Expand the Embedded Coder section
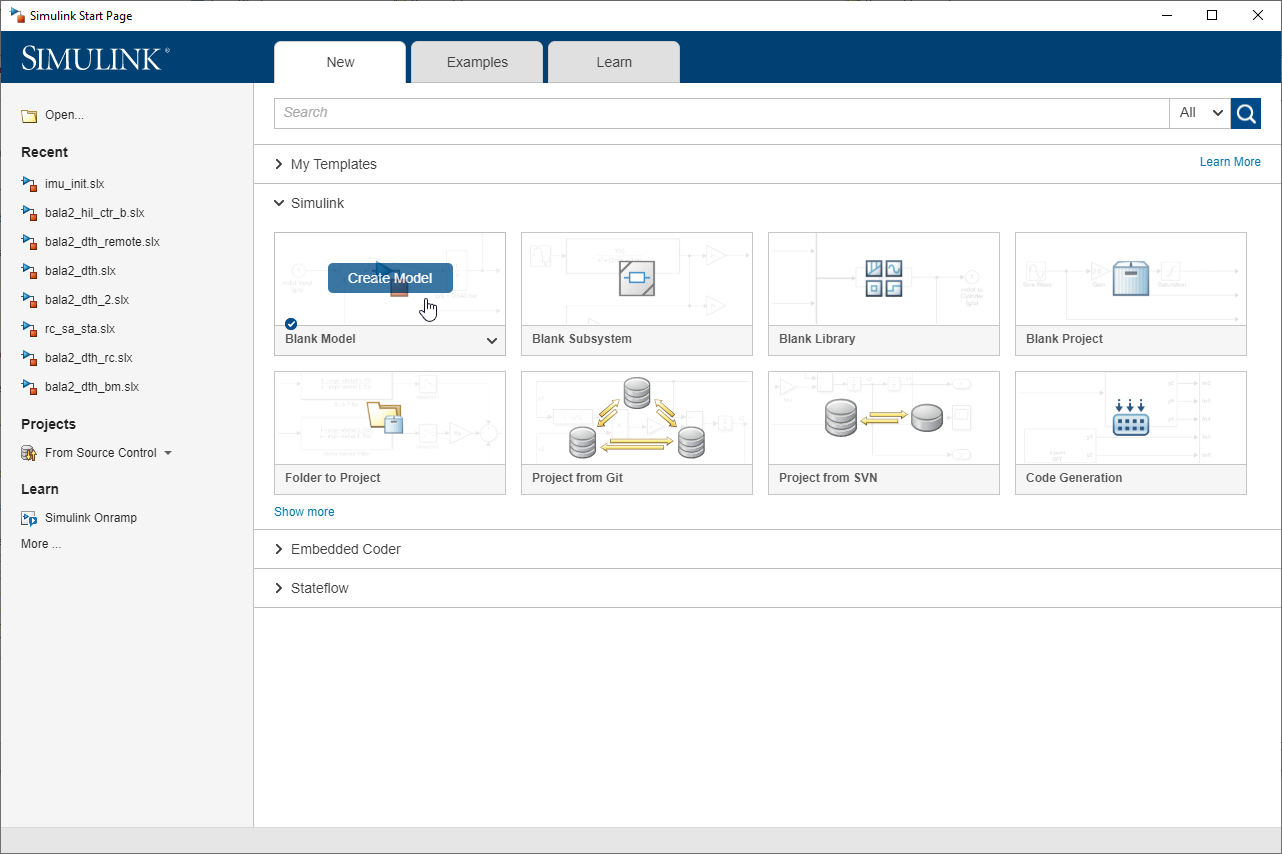This screenshot has height=854, width=1282. [x=279, y=549]
